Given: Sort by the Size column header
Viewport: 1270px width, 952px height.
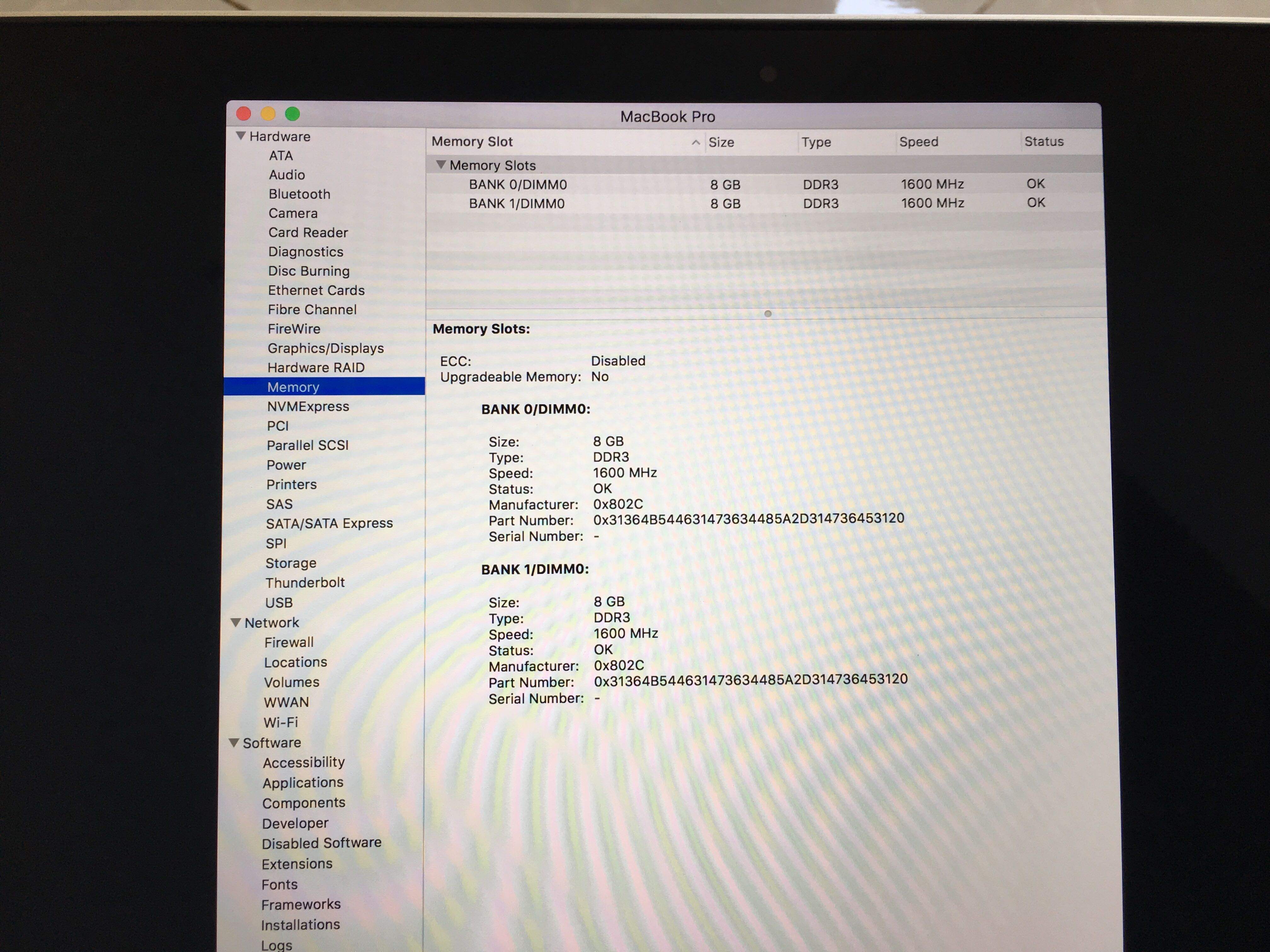Looking at the screenshot, I should tap(721, 142).
